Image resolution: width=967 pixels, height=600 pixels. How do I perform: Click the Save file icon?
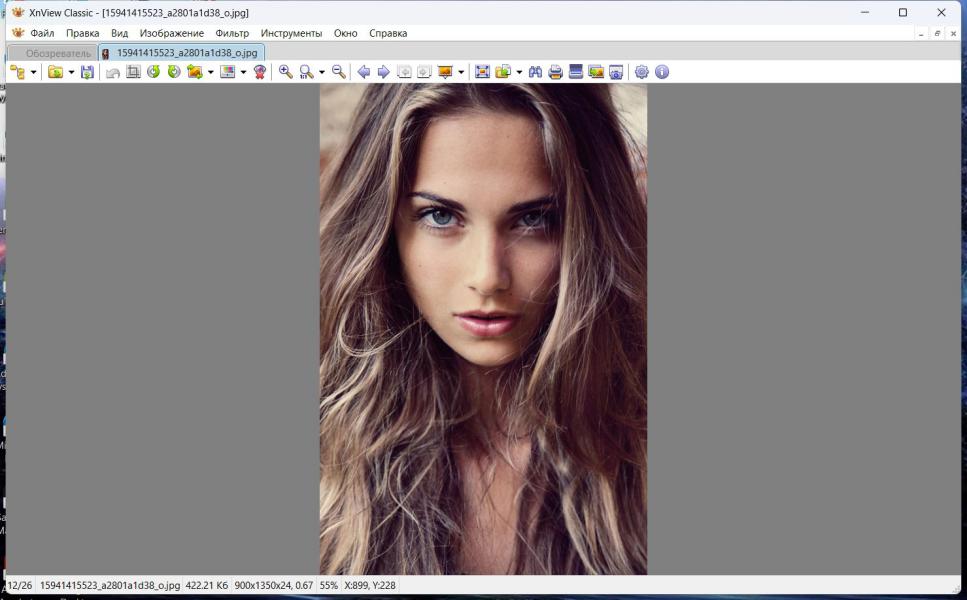click(x=88, y=72)
